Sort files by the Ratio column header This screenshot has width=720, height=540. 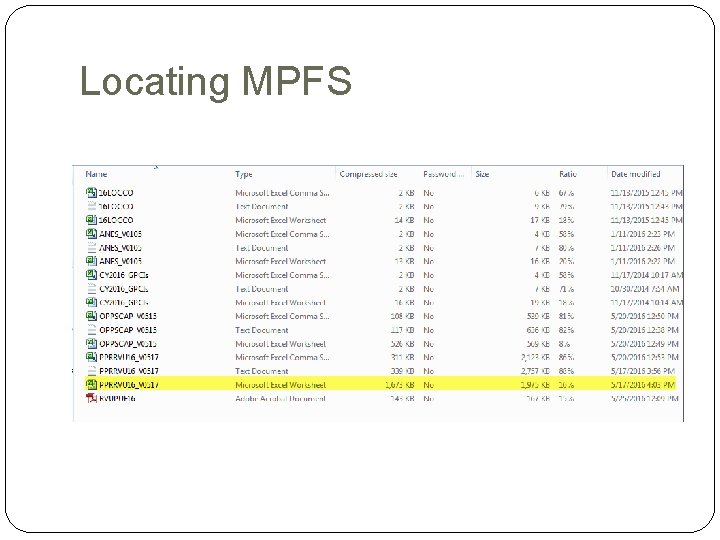point(568,174)
